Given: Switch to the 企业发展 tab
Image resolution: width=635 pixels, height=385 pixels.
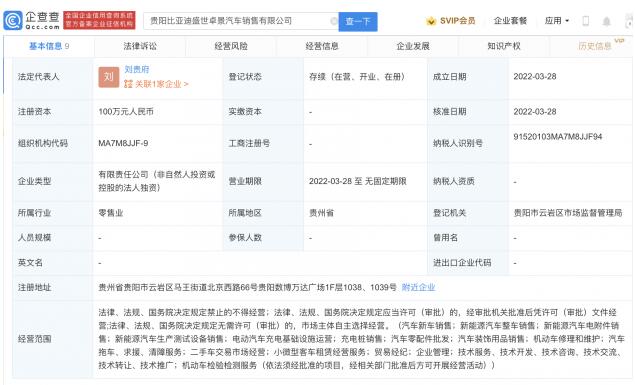Looking at the screenshot, I should pos(413,46).
